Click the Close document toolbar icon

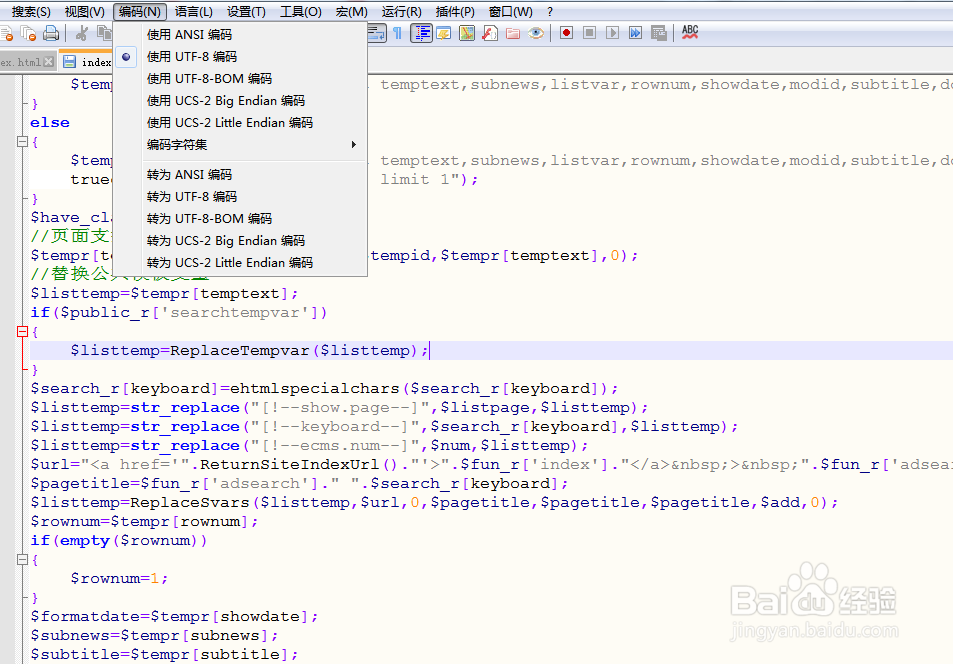click(x=5, y=33)
